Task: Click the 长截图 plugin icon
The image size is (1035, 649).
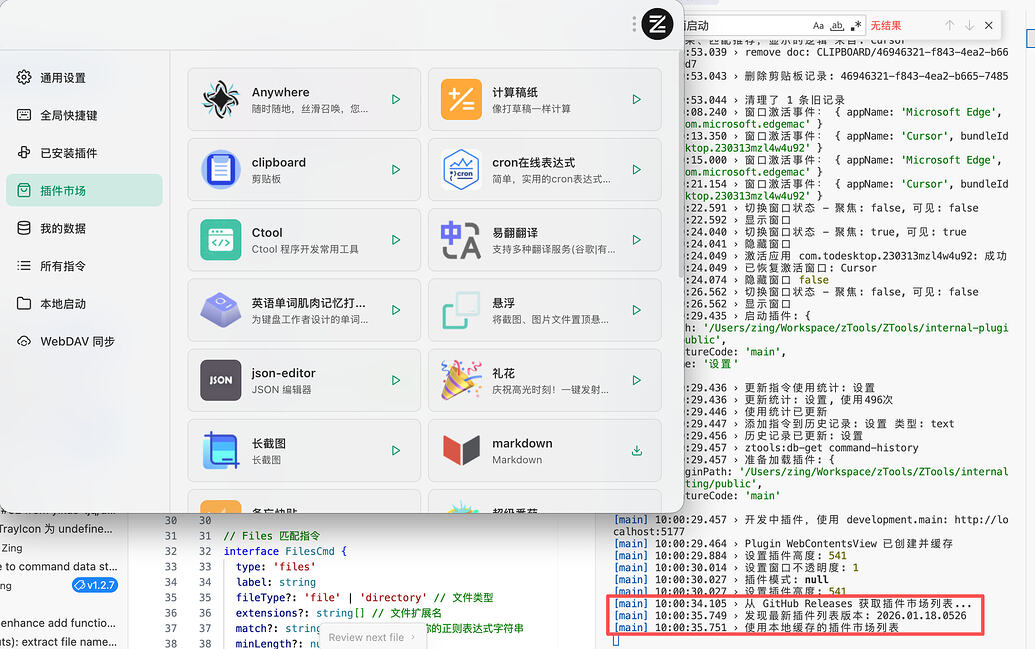Action: (x=220, y=450)
